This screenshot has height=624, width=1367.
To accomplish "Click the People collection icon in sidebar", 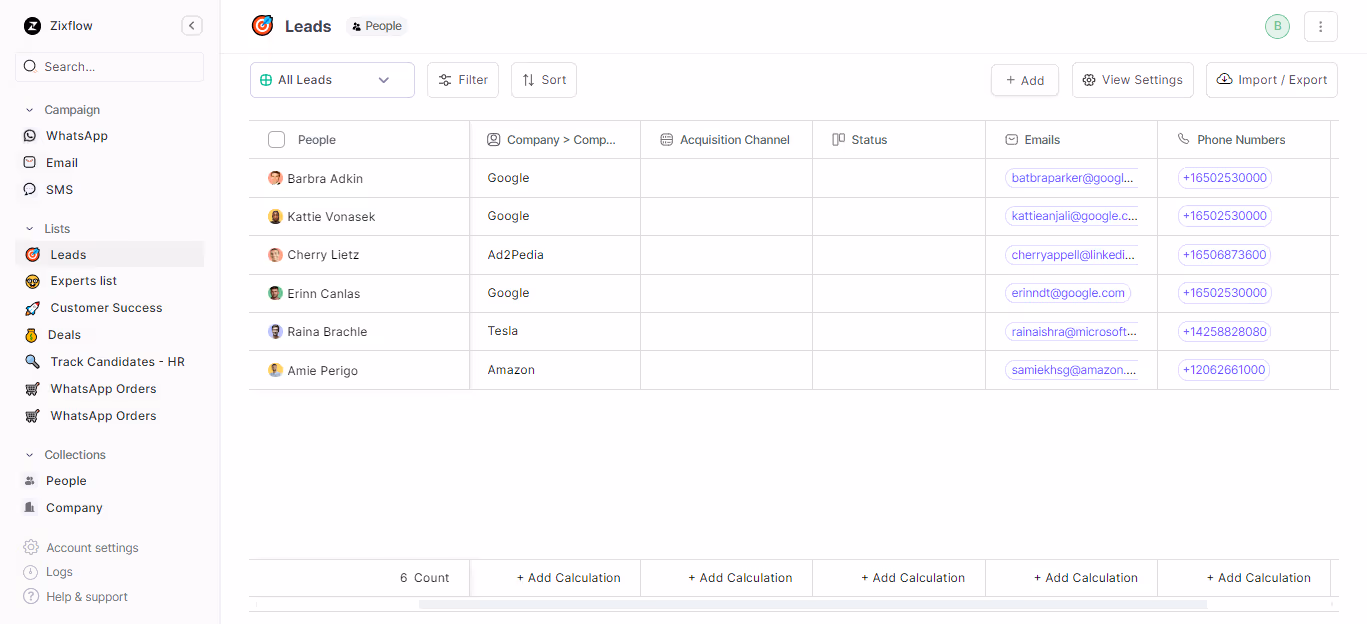I will [29, 481].
